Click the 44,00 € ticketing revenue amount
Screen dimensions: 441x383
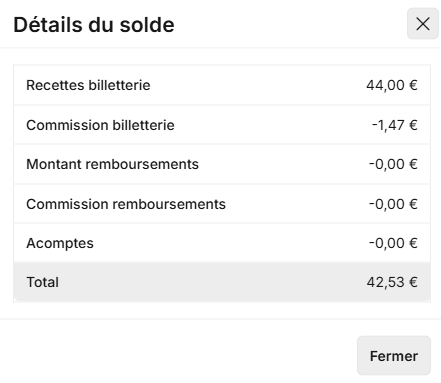pyautogui.click(x=392, y=85)
